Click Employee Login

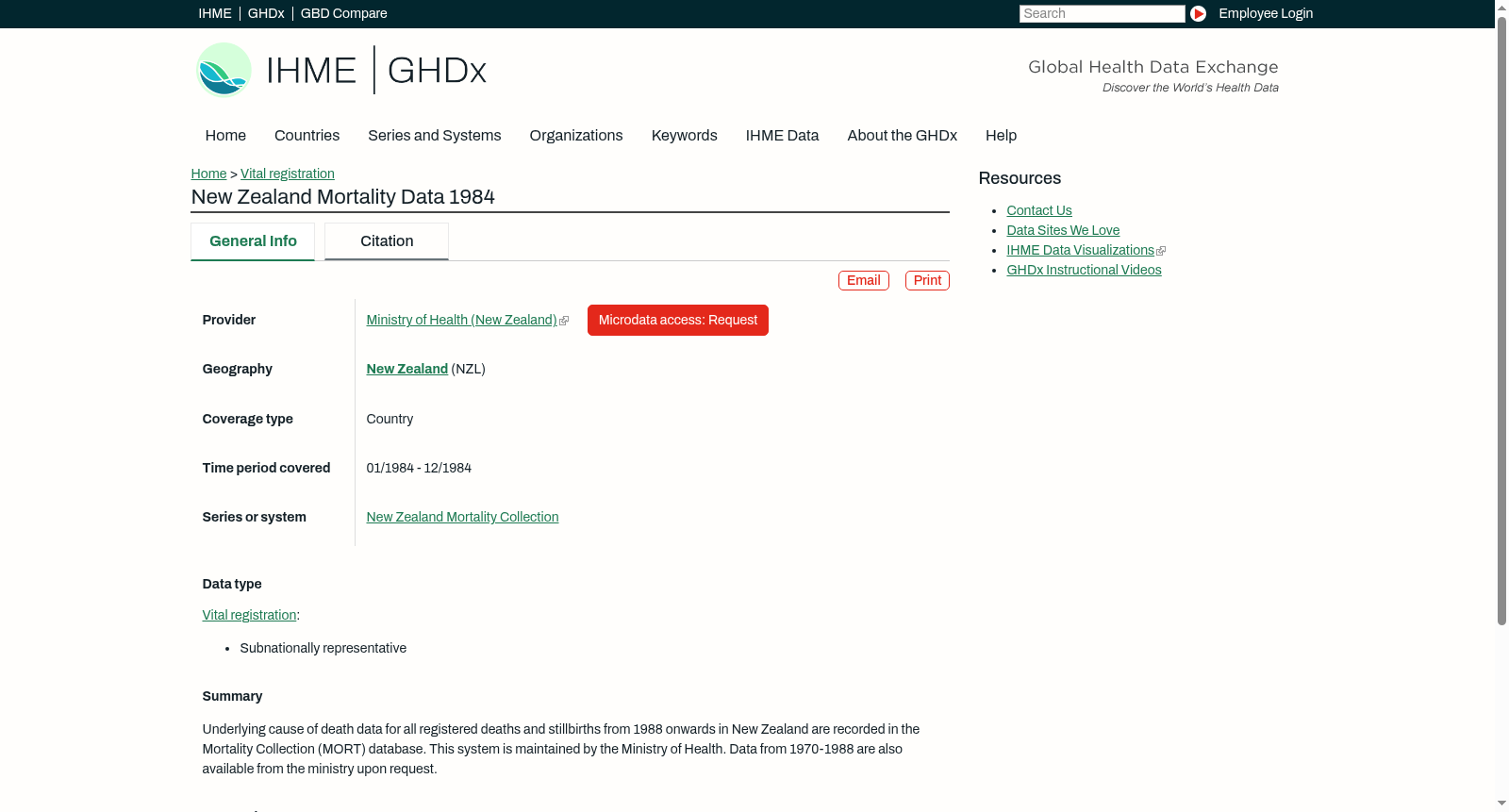(1266, 13)
